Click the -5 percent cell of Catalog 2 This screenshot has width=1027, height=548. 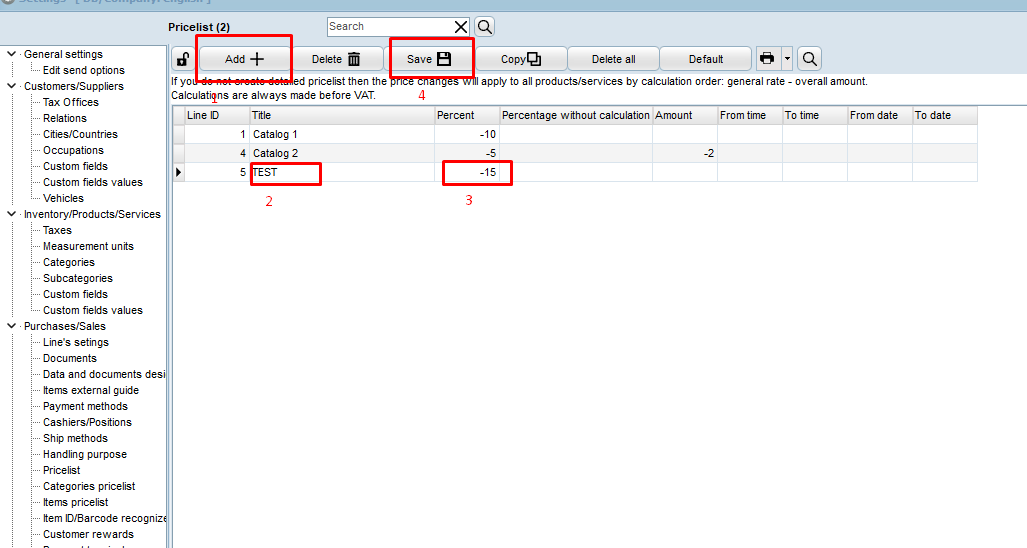[x=467, y=153]
